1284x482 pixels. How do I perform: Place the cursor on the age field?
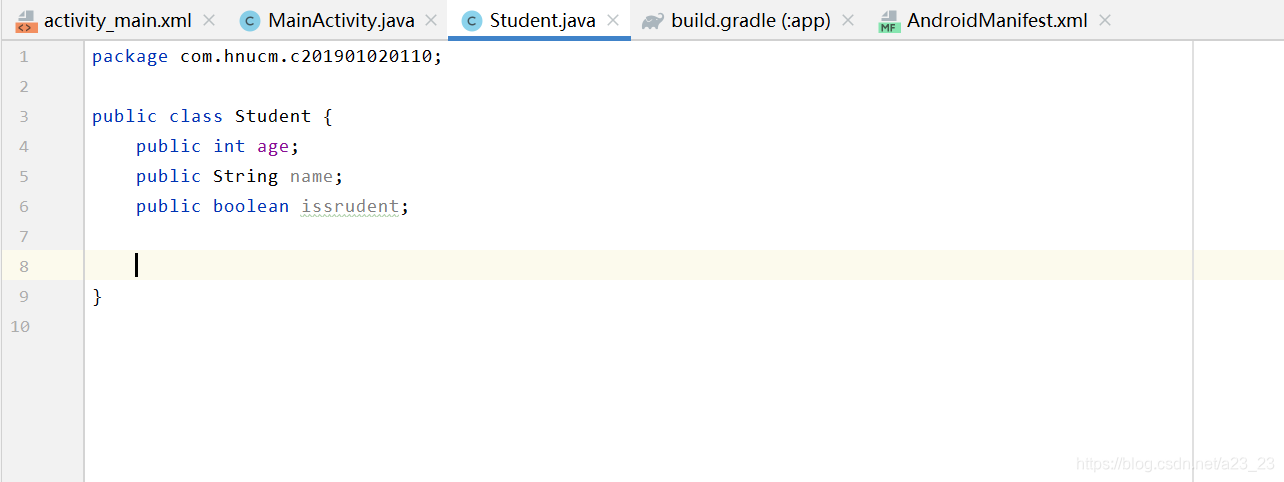(x=273, y=147)
